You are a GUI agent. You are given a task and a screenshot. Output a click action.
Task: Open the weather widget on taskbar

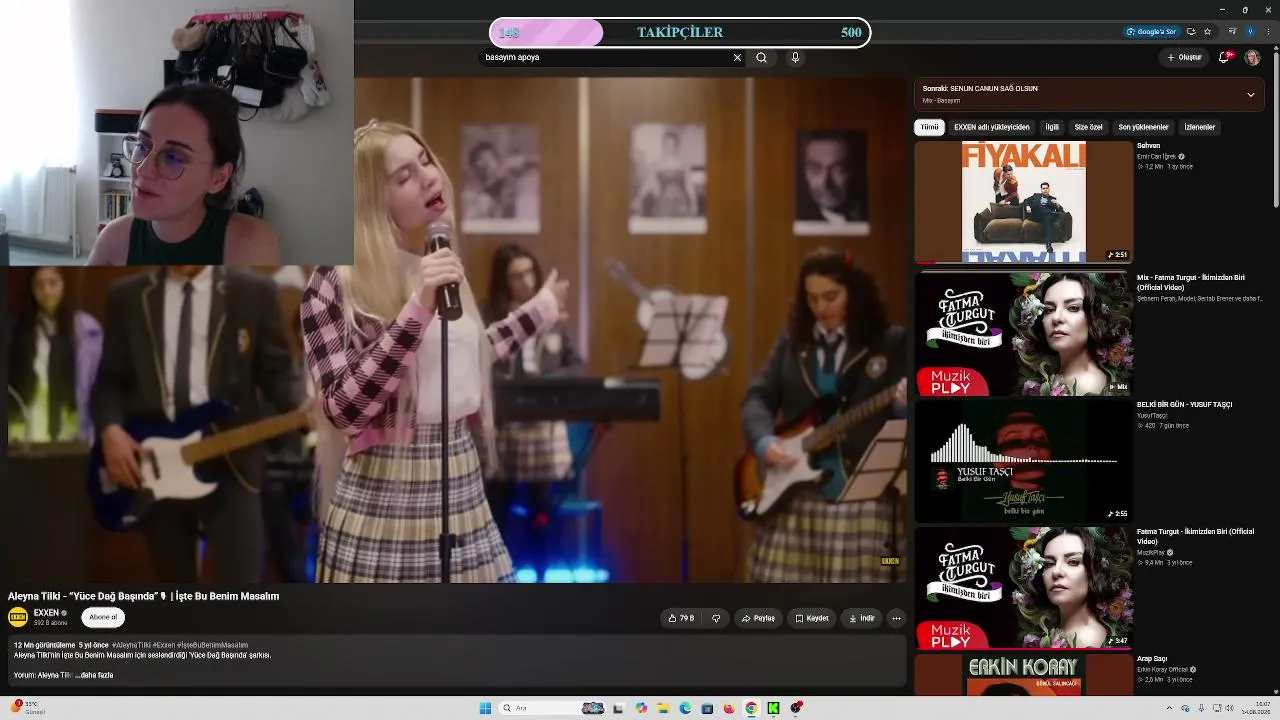(x=28, y=708)
